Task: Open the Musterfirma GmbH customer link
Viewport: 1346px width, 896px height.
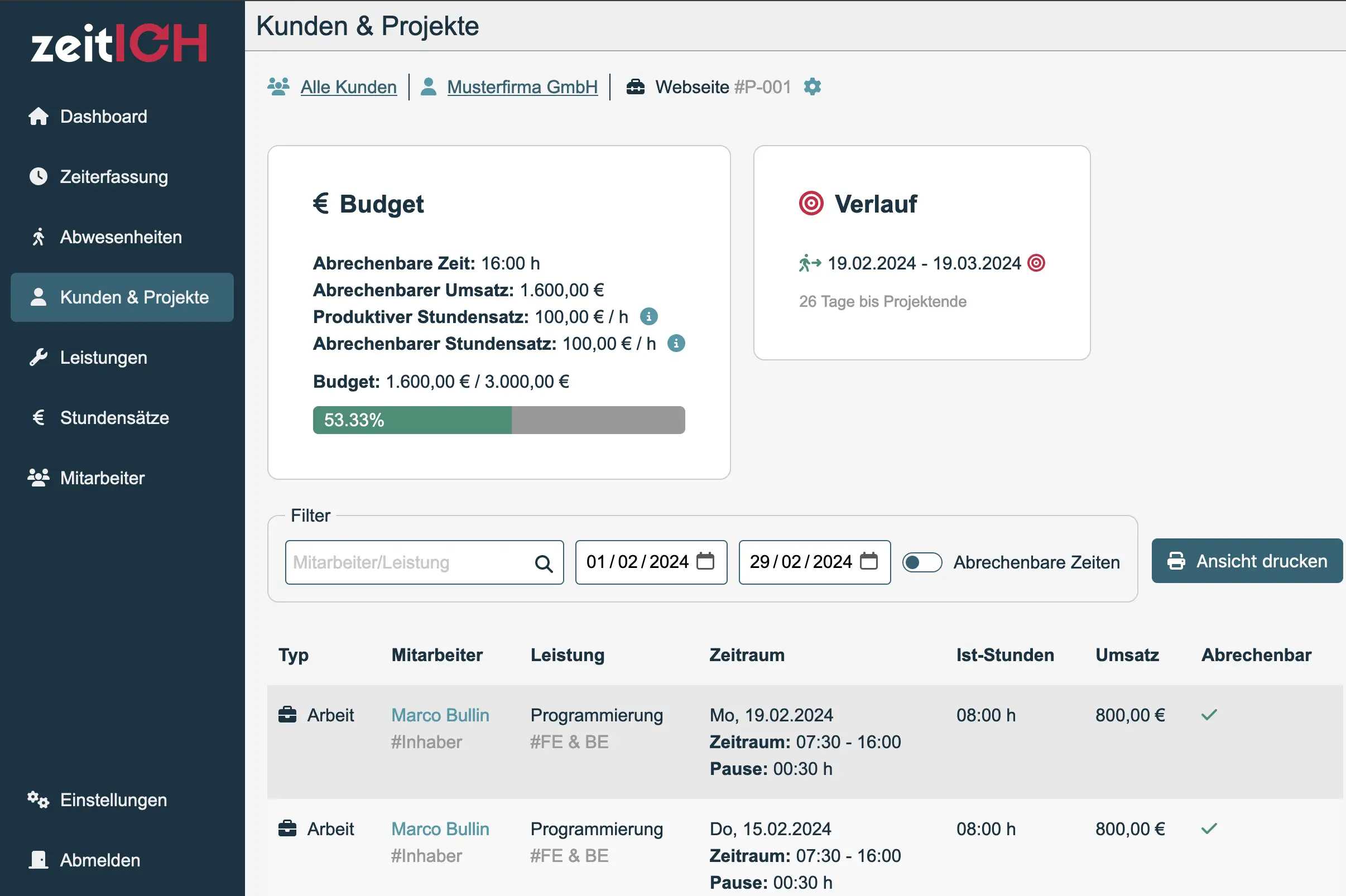Action: pos(522,87)
